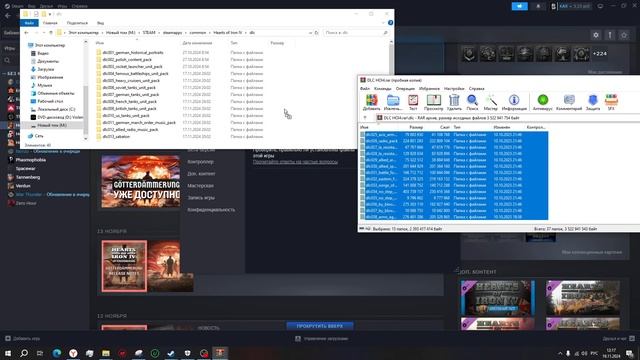Open Windows taskbar search

[24, 353]
